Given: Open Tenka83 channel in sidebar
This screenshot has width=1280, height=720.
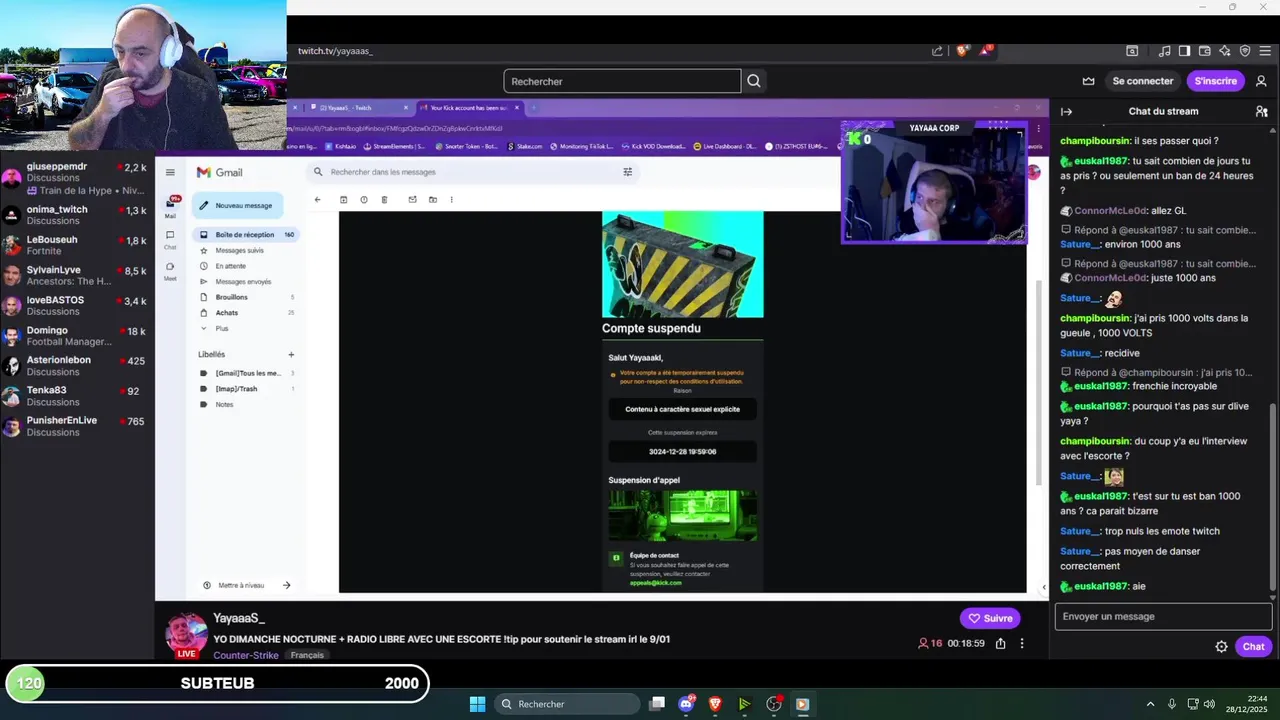Looking at the screenshot, I should point(77,395).
